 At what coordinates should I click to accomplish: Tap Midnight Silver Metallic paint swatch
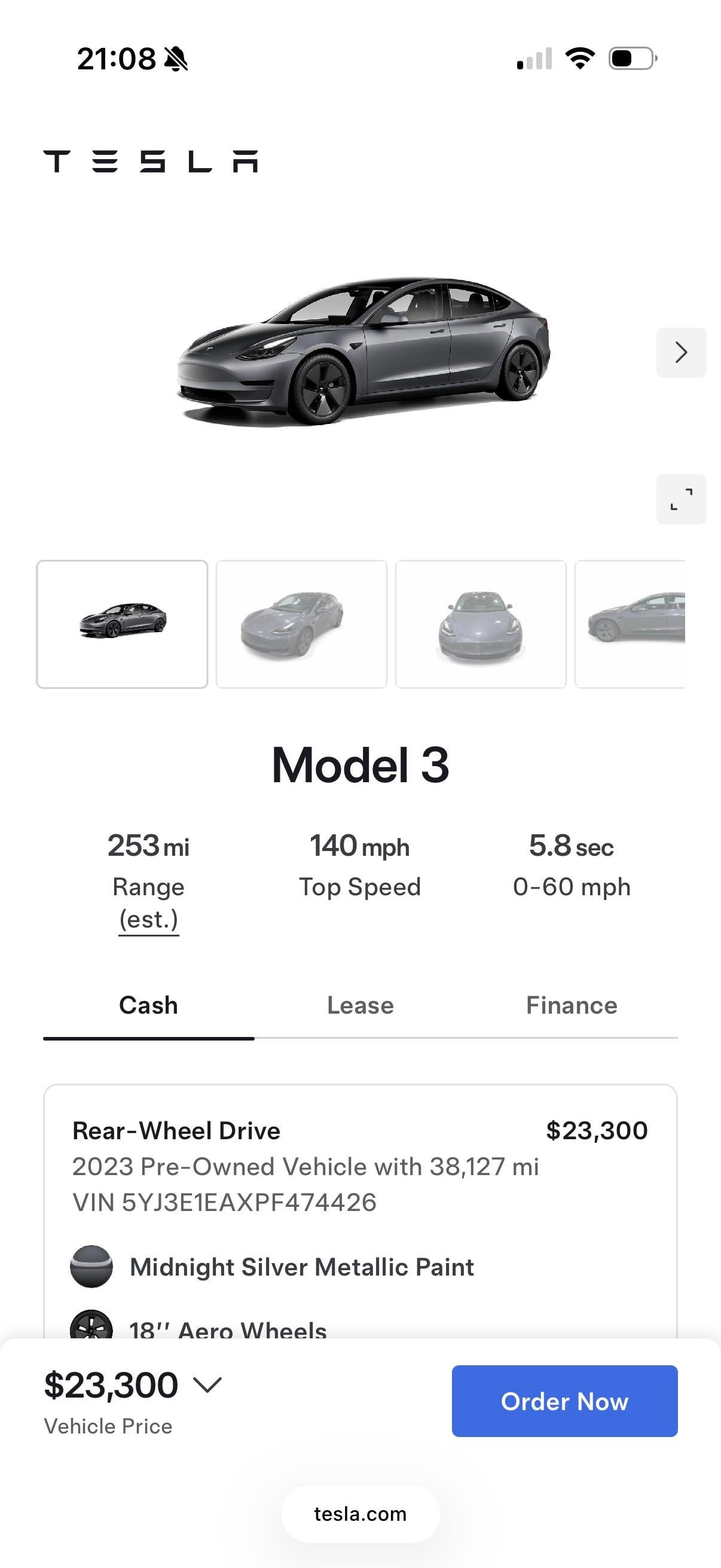point(91,1267)
